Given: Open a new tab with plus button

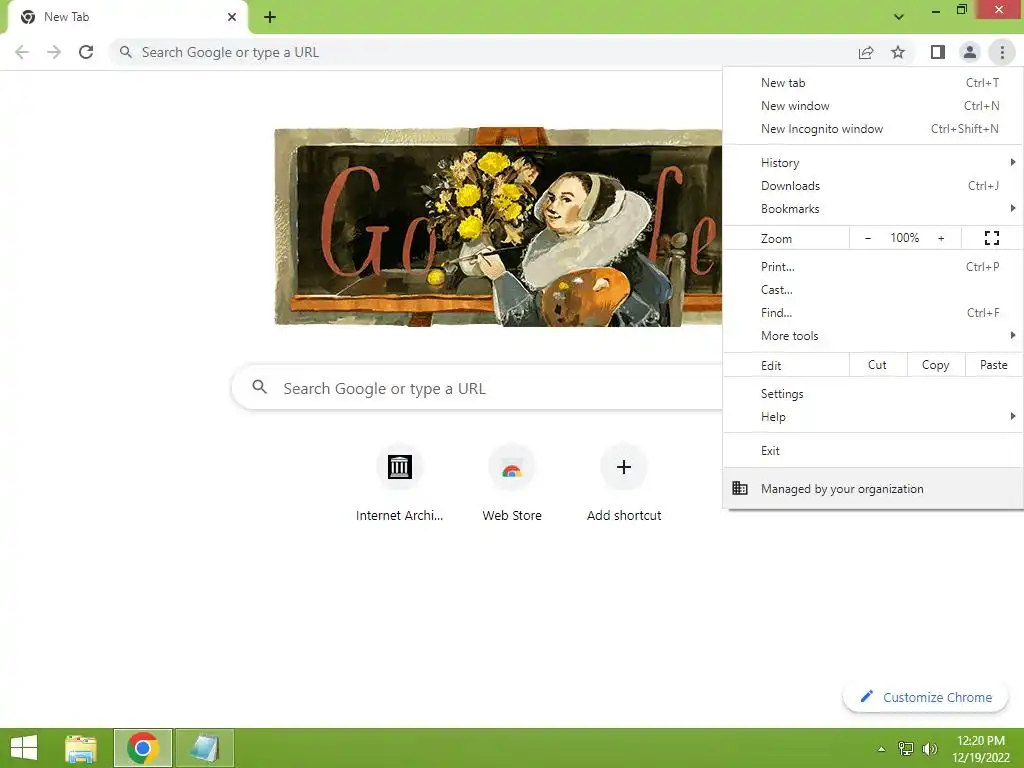Looking at the screenshot, I should pyautogui.click(x=270, y=17).
